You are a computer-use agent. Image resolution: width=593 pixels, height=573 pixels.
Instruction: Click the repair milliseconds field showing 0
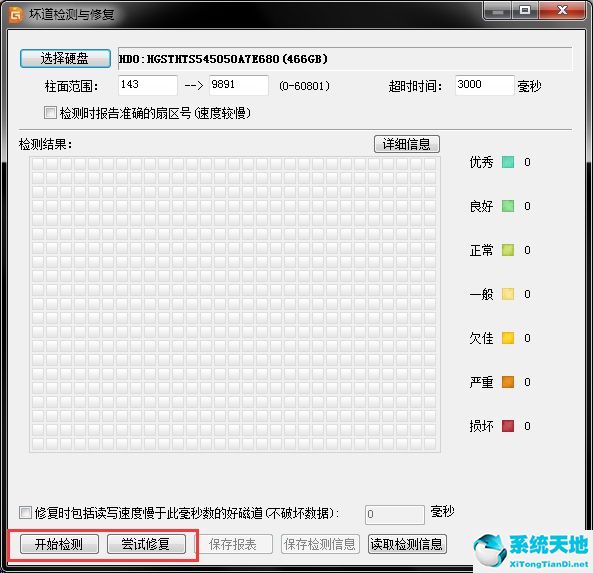point(394,514)
